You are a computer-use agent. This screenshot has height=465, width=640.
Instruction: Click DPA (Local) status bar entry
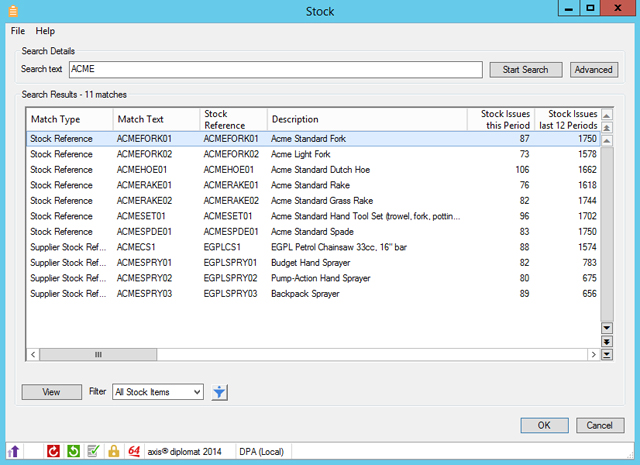click(x=262, y=452)
